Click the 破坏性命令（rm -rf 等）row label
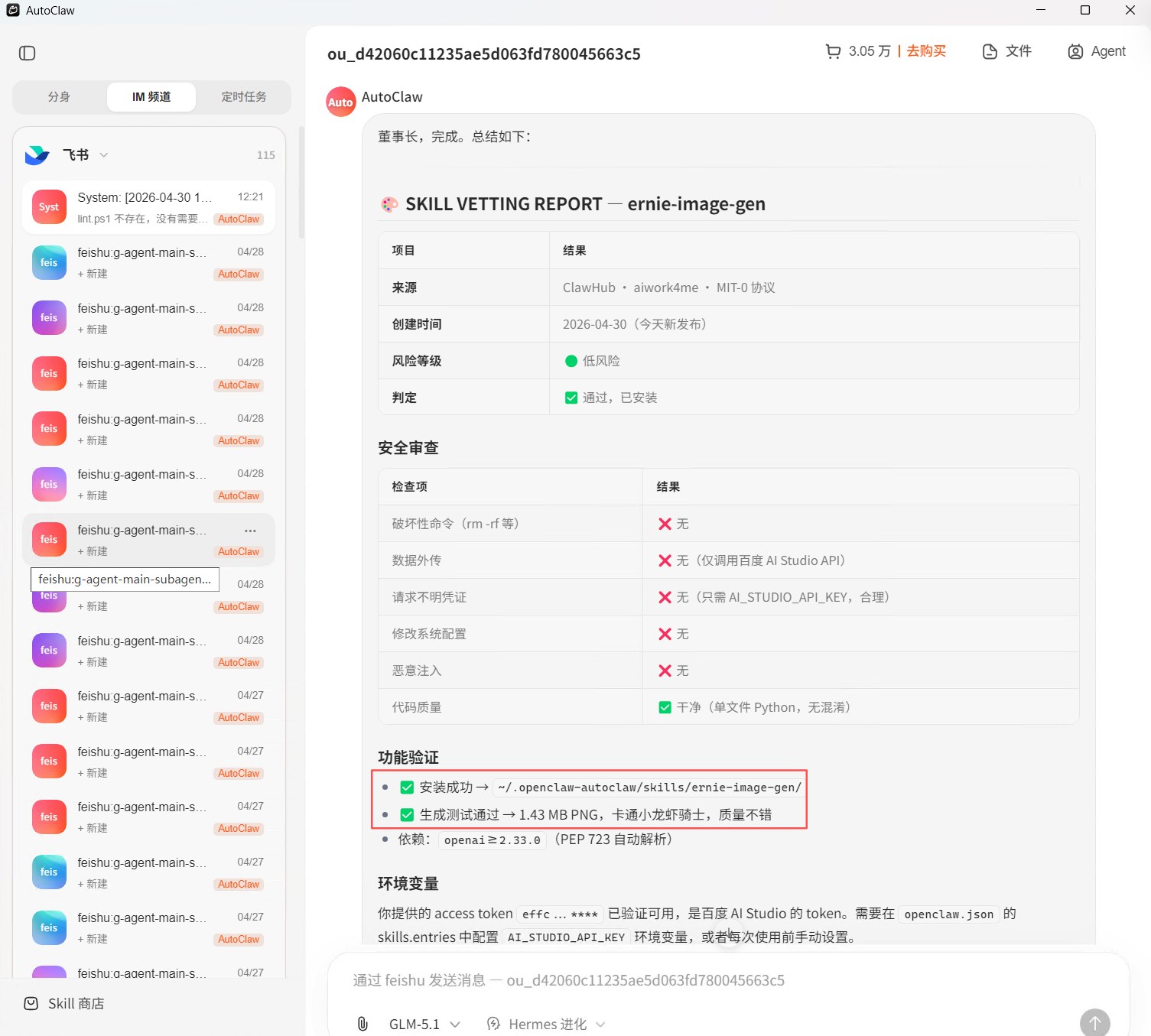Viewport: 1151px width, 1036px height. [456, 524]
